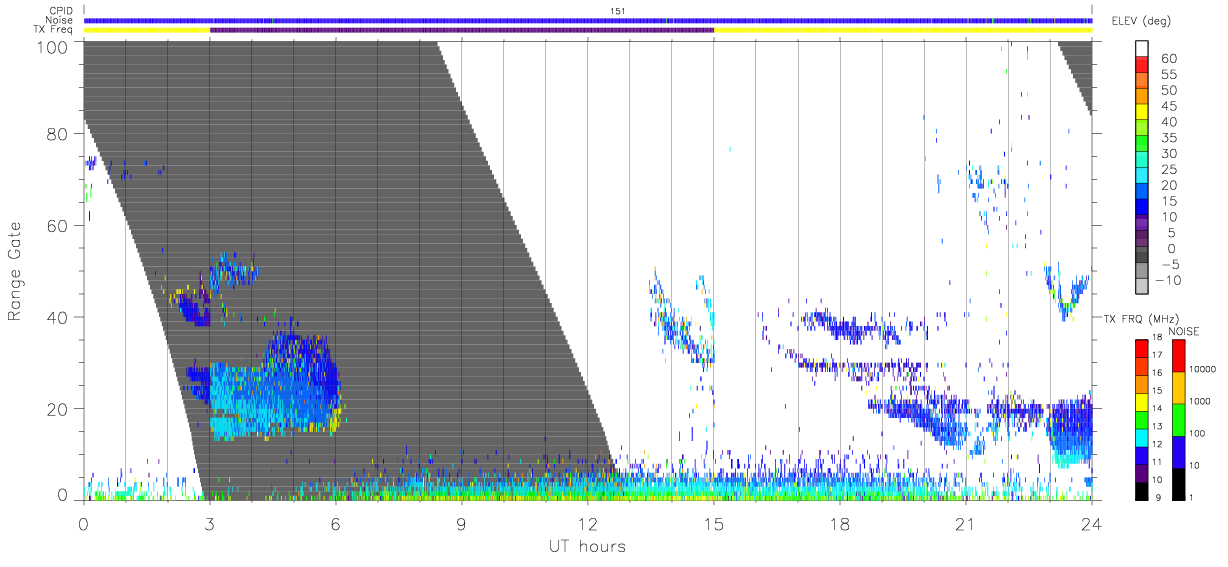Image resolution: width=1228 pixels, height=567 pixels.
Task: Select the green block of NOISE colorbar
Action: click(1180, 420)
